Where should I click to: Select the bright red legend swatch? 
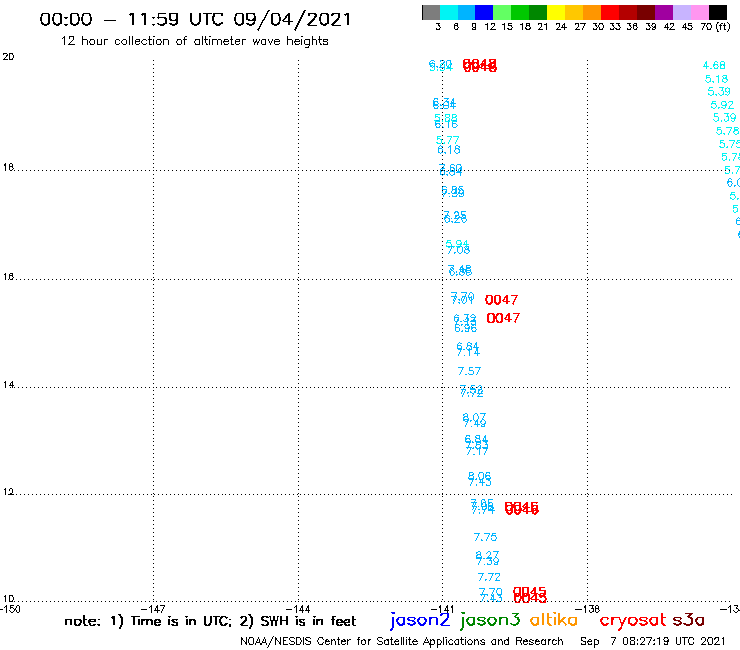(610, 12)
